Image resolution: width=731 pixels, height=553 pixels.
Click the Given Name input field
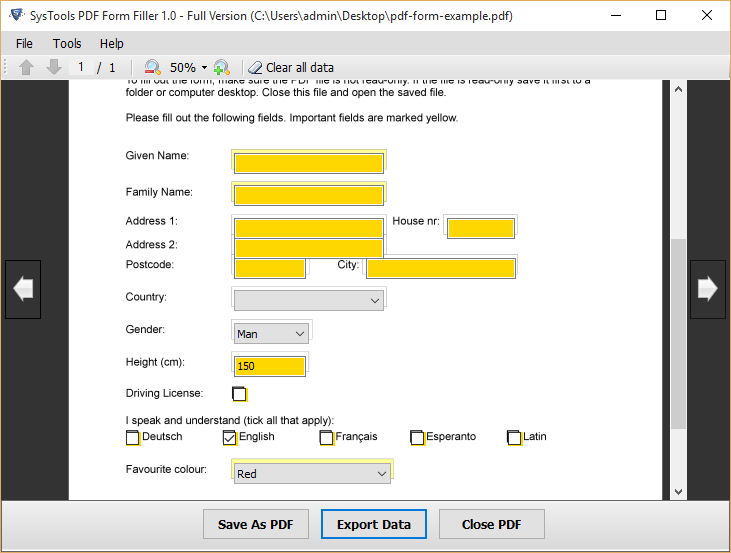[x=308, y=163]
